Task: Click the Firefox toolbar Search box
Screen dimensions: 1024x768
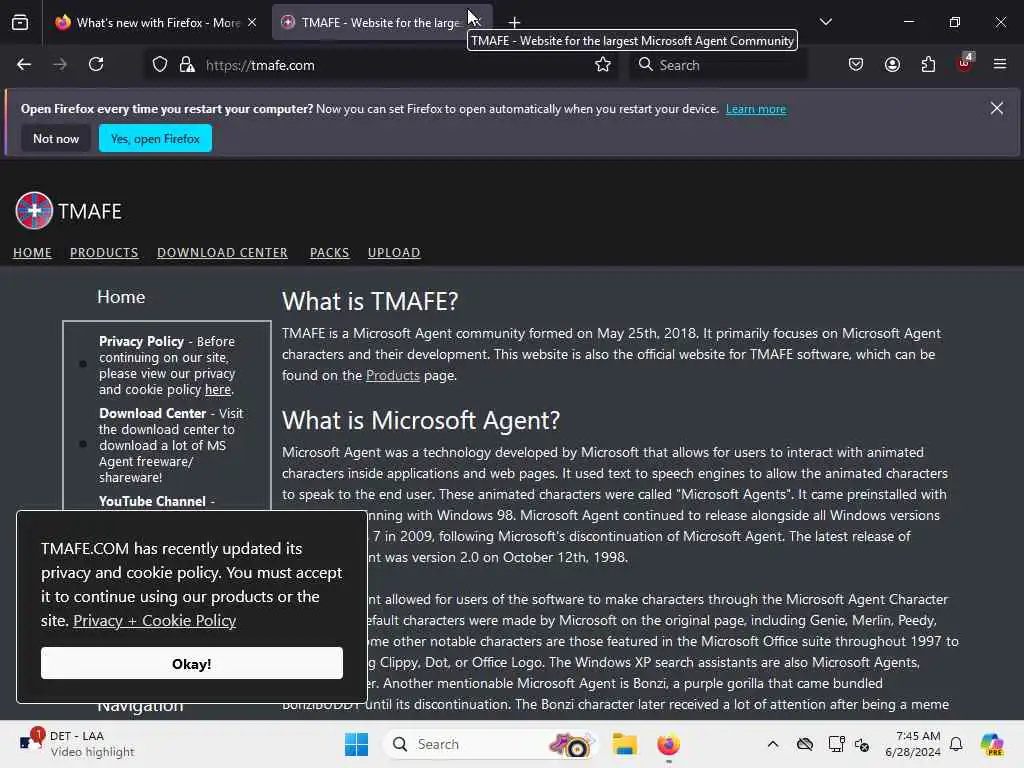Action: coord(718,65)
